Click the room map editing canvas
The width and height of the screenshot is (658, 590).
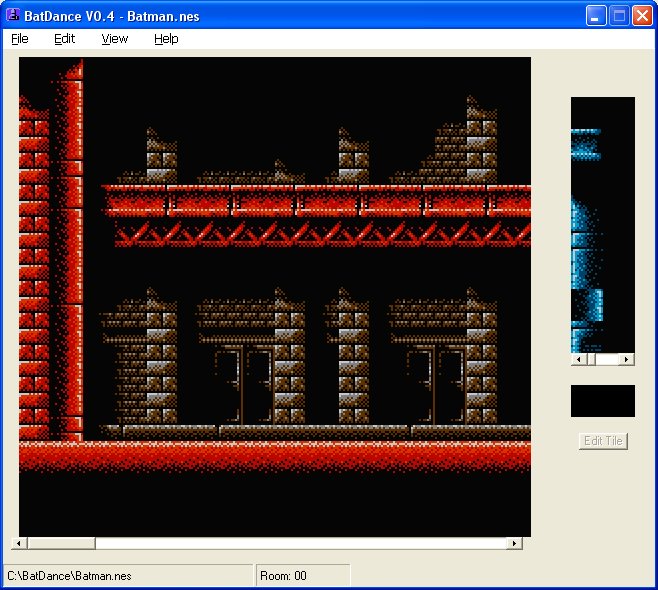[x=275, y=297]
